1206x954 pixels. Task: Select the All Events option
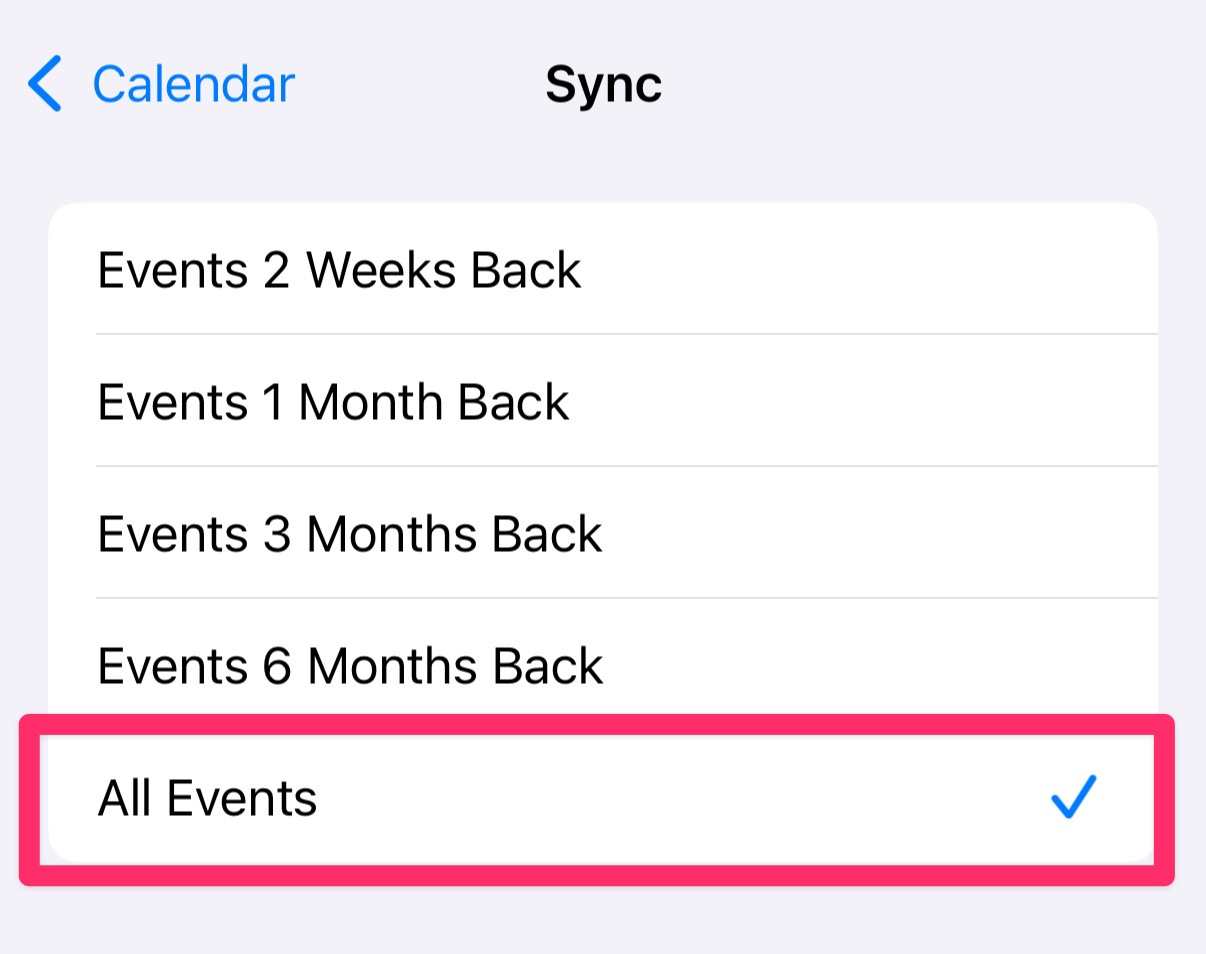[207, 798]
